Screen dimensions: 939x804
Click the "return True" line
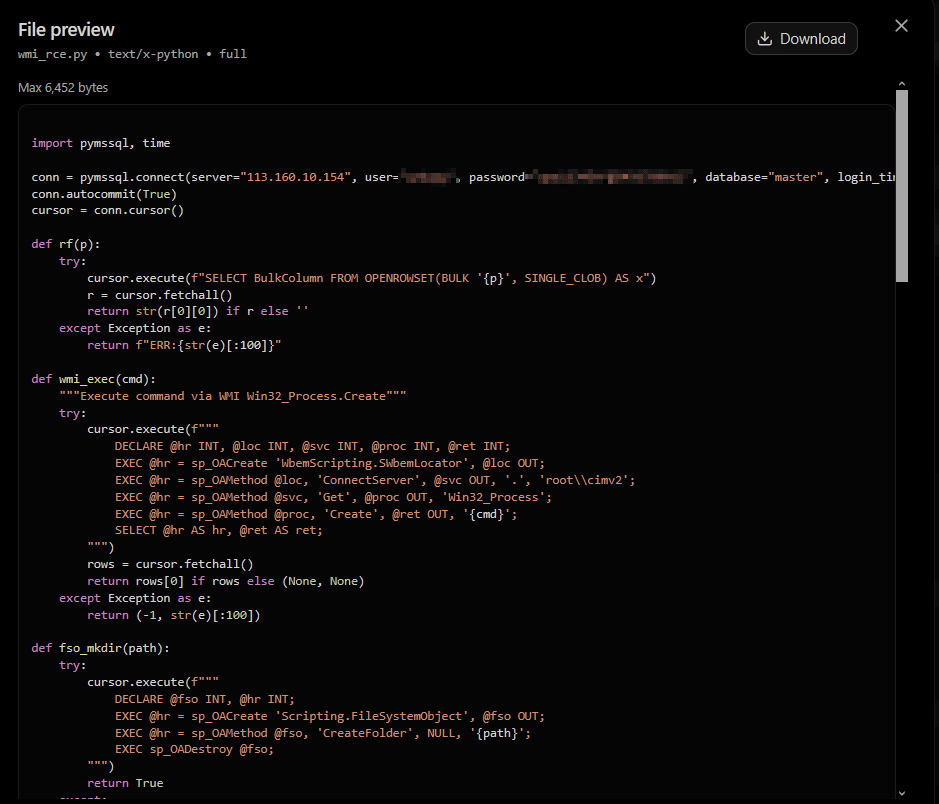pyautogui.click(x=125, y=783)
